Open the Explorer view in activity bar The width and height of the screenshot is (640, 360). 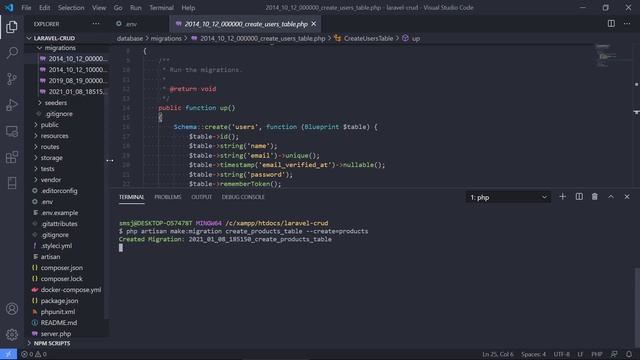tap(12, 27)
